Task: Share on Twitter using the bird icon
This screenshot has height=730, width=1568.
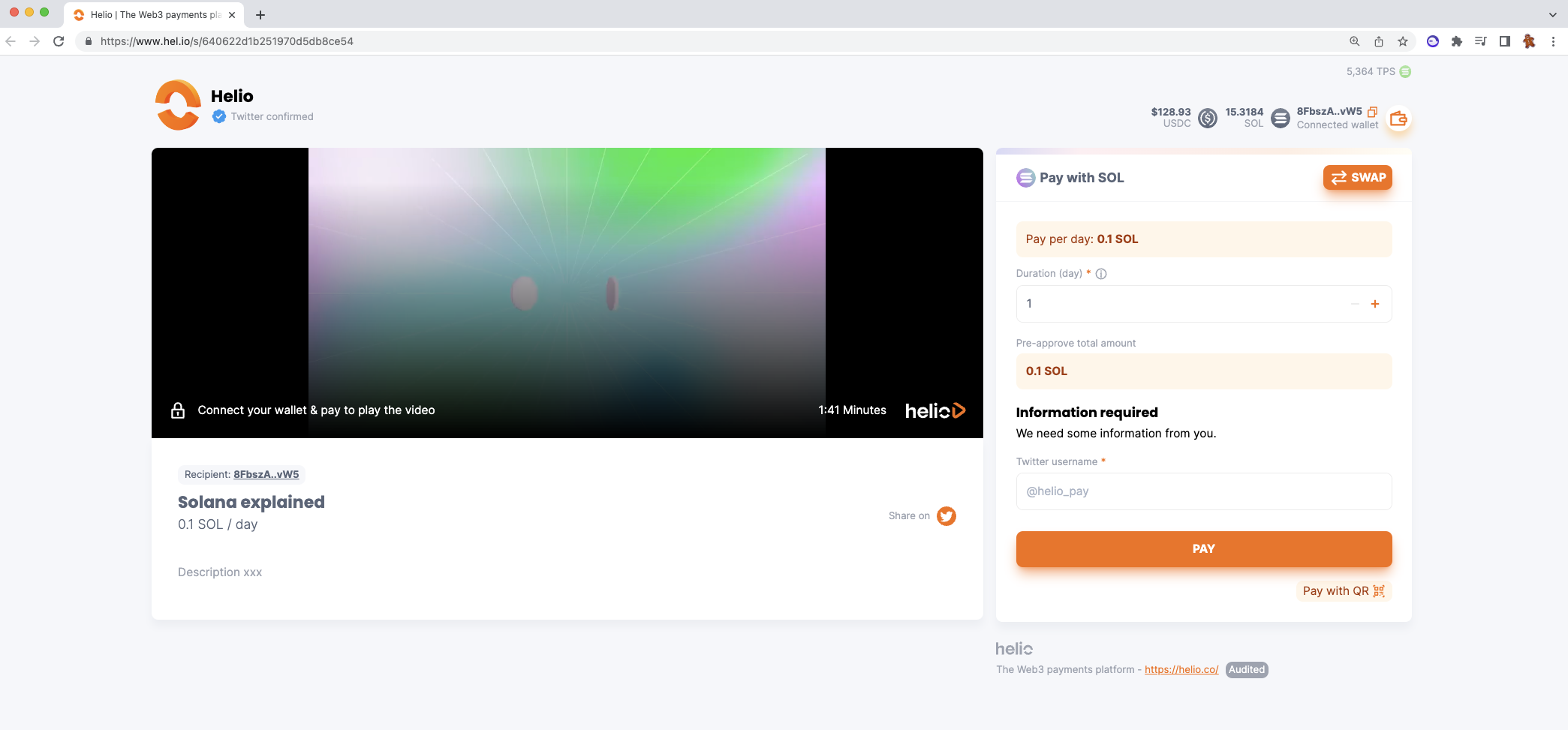Action: pyautogui.click(x=946, y=516)
